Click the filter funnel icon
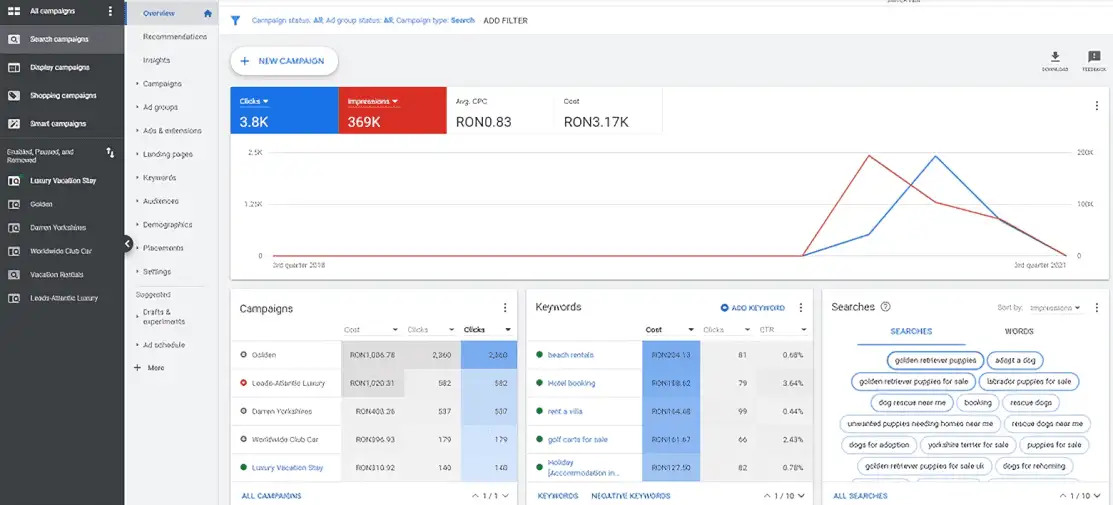Screen dimensions: 1113x505 click(235, 20)
